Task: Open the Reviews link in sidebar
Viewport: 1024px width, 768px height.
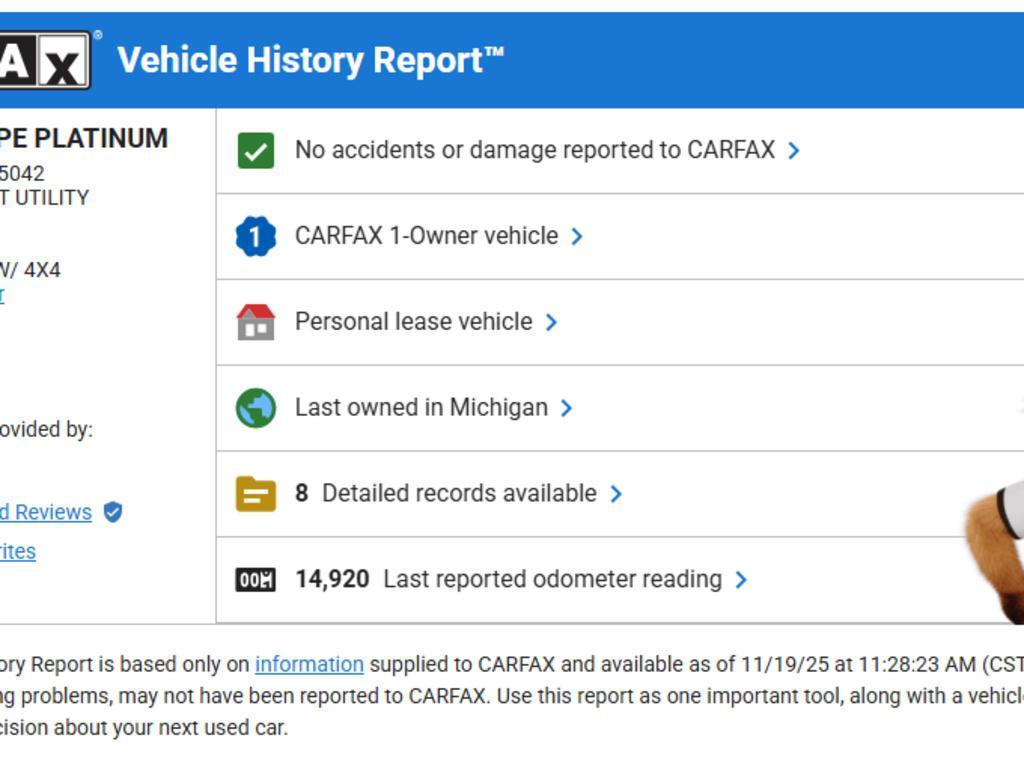Action: coord(46,512)
